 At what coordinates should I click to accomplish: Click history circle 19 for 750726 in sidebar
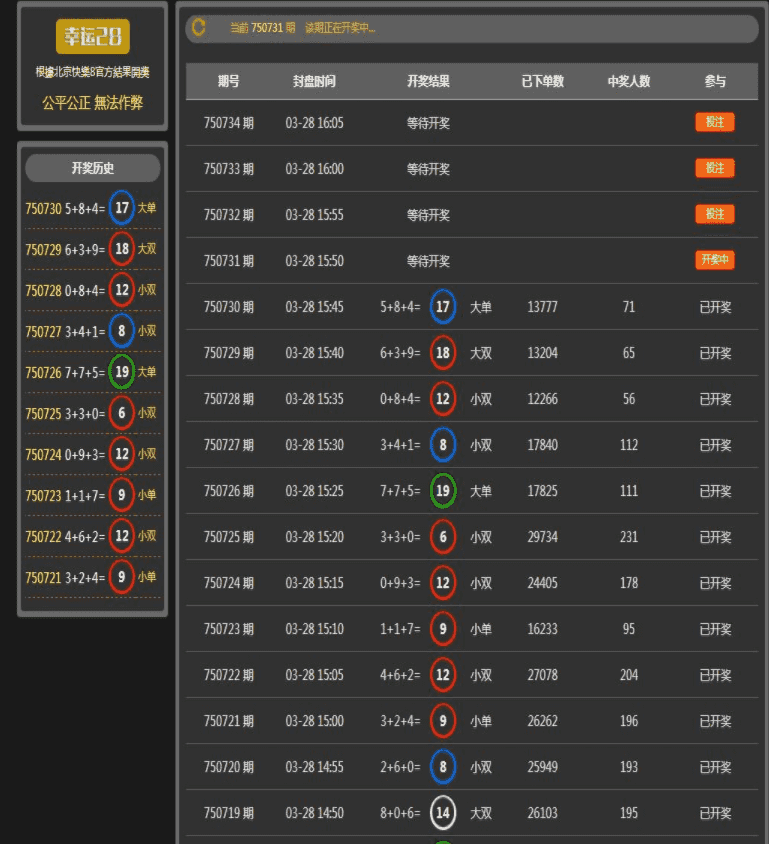[x=122, y=372]
